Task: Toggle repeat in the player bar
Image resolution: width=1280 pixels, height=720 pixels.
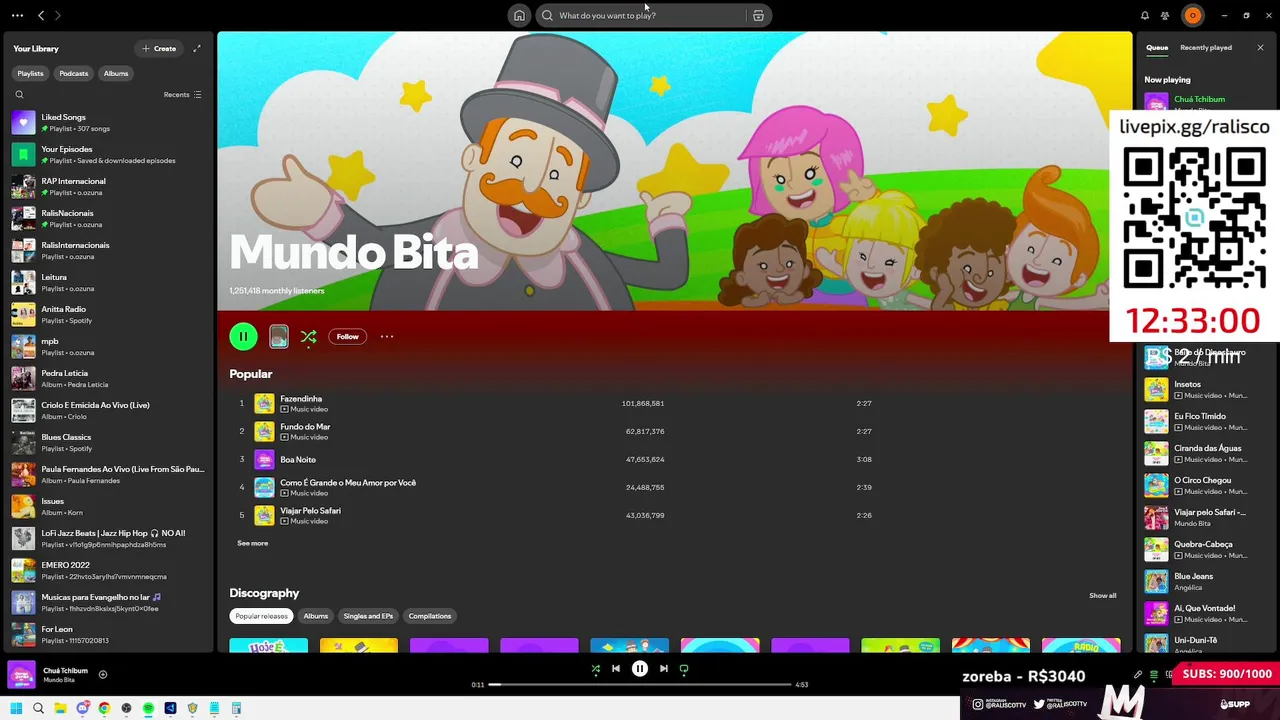Action: click(684, 669)
